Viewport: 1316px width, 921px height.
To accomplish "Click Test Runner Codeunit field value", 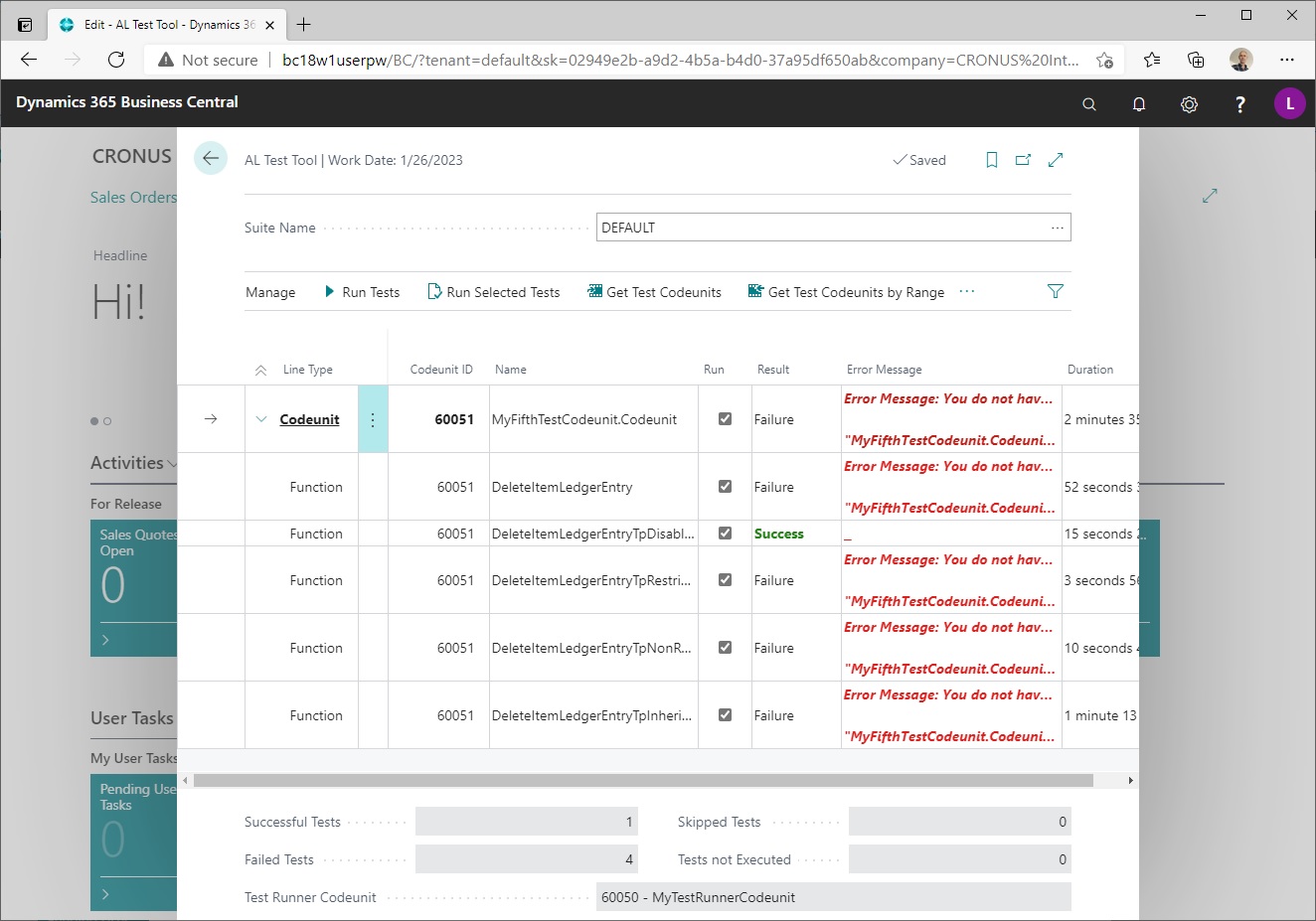I will tap(833, 897).
